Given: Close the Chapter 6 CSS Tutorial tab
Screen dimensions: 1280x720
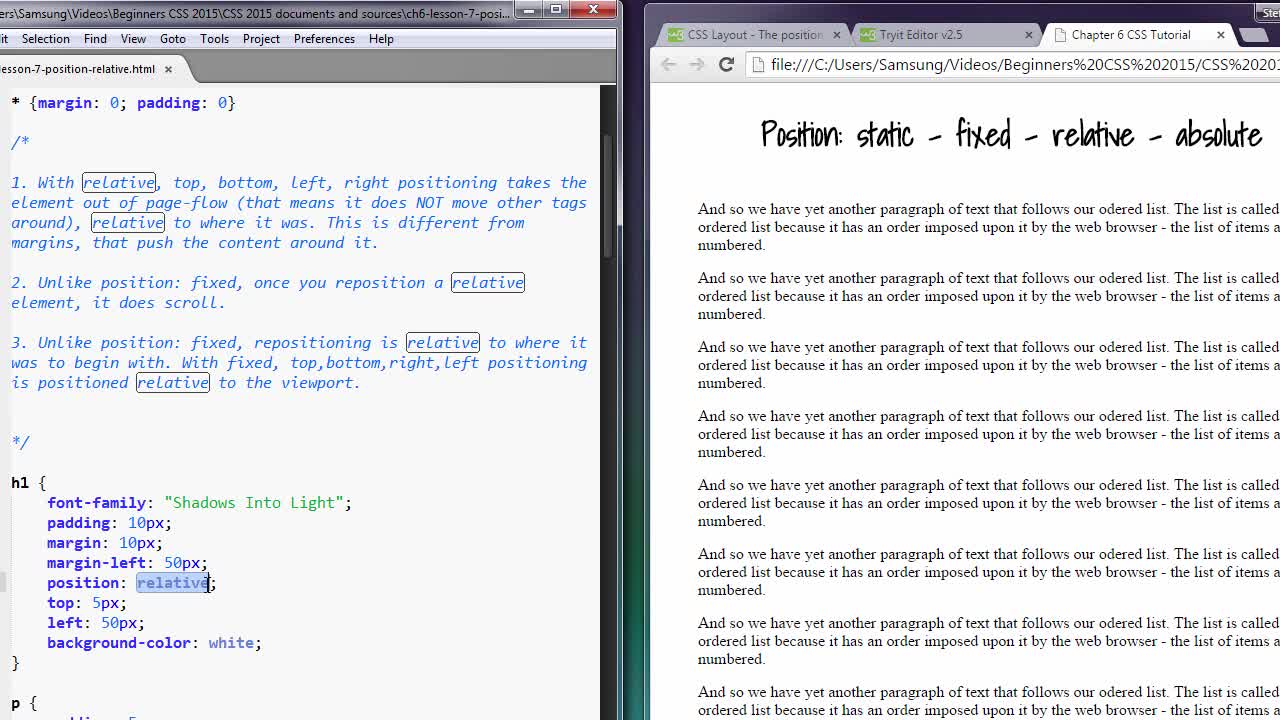Looking at the screenshot, I should 1221,35.
